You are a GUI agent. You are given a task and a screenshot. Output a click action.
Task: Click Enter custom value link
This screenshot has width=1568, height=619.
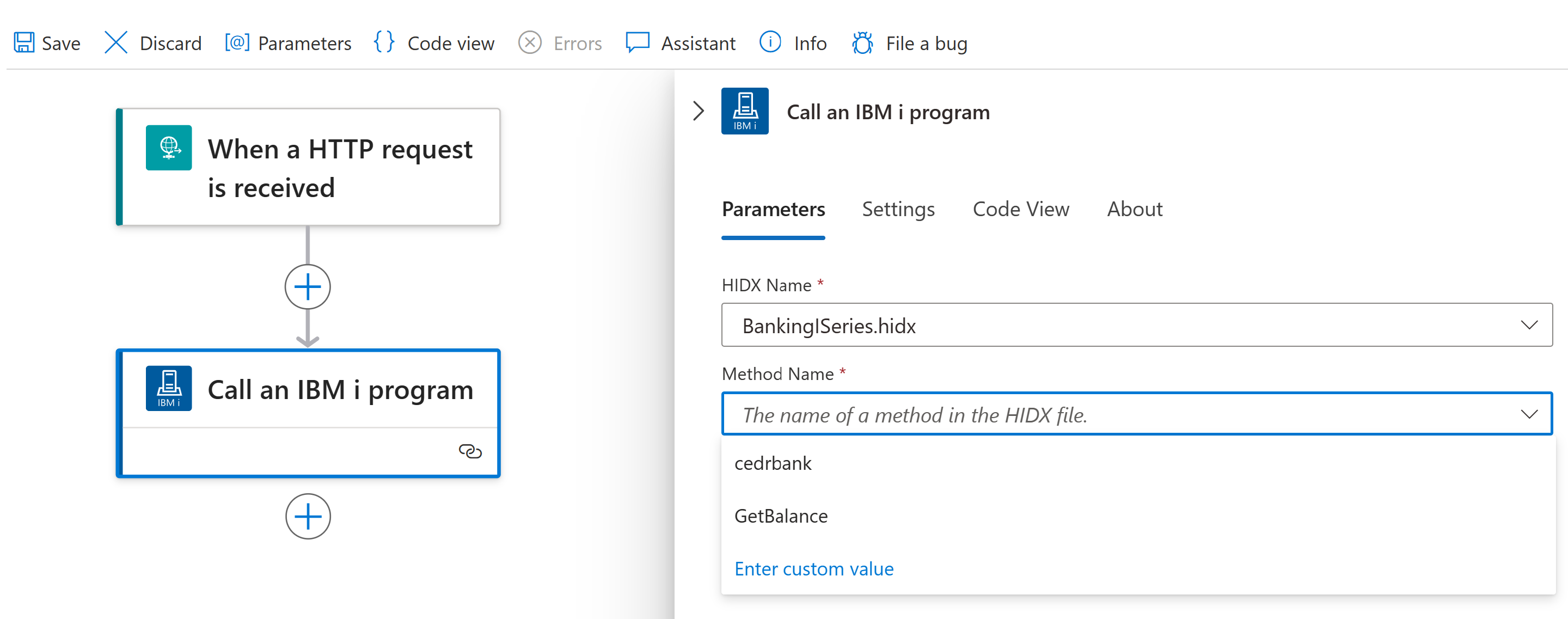pos(814,567)
